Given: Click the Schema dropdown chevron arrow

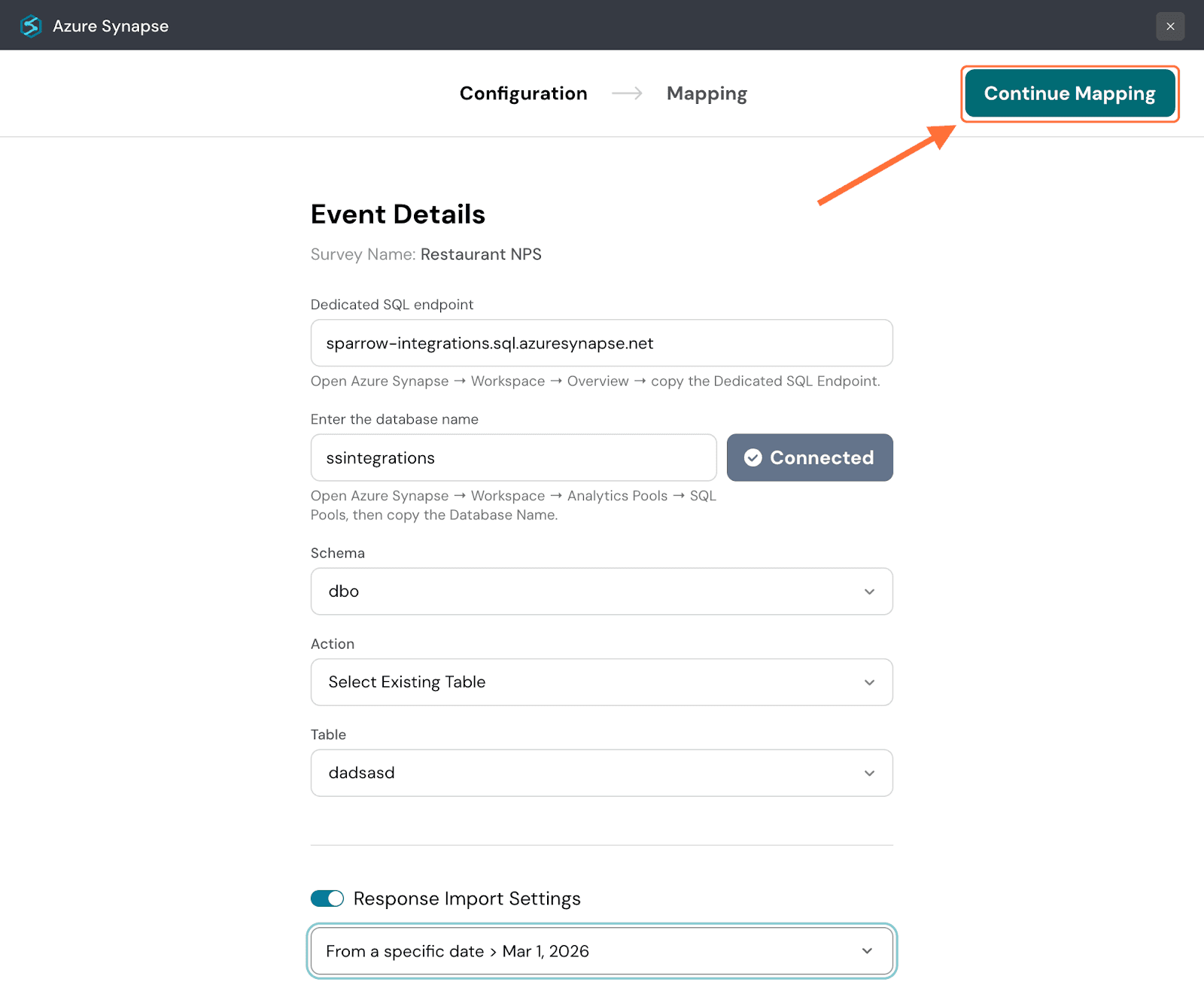Looking at the screenshot, I should pyautogui.click(x=869, y=591).
